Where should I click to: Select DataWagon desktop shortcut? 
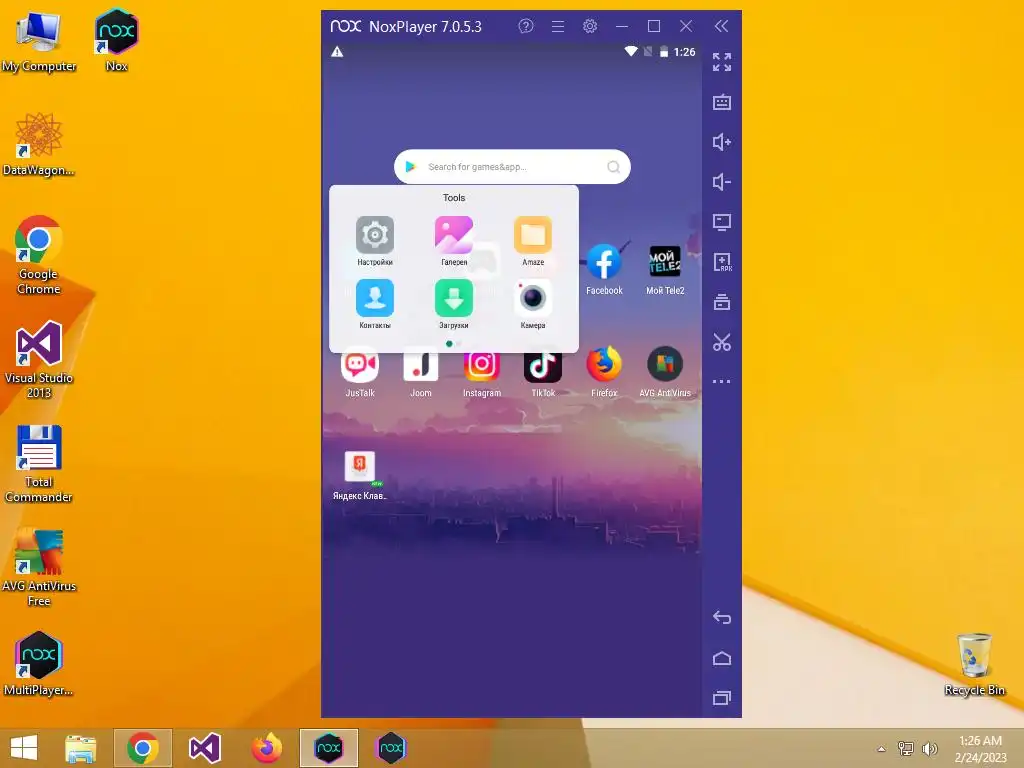tap(39, 144)
